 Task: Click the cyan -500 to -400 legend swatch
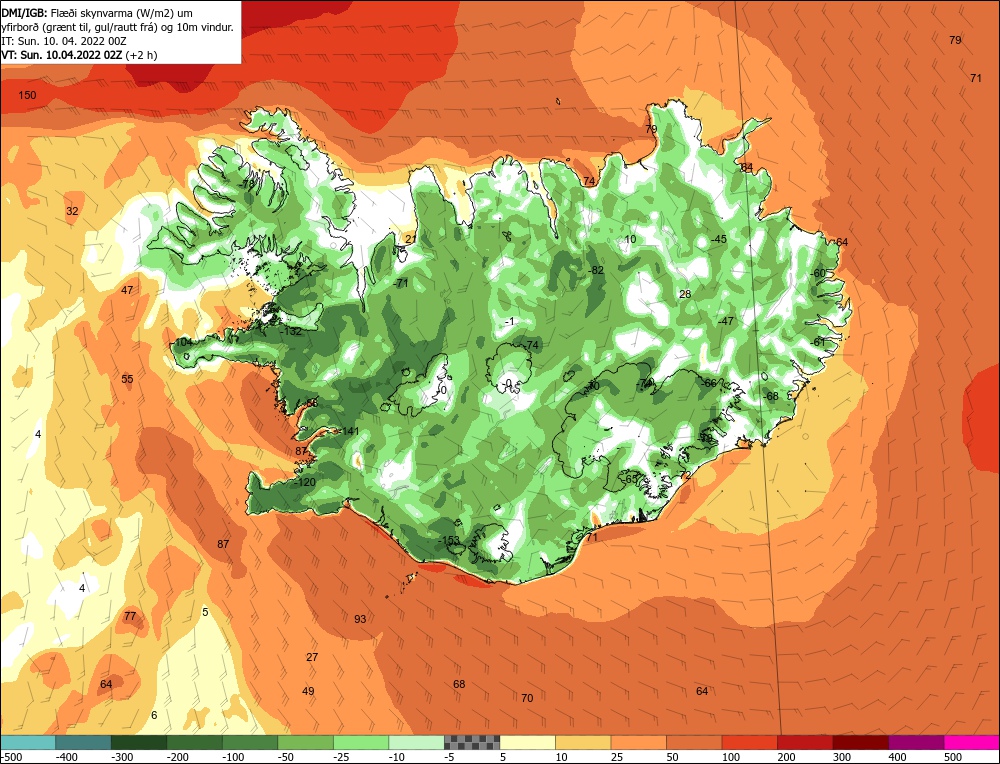tap(28, 742)
